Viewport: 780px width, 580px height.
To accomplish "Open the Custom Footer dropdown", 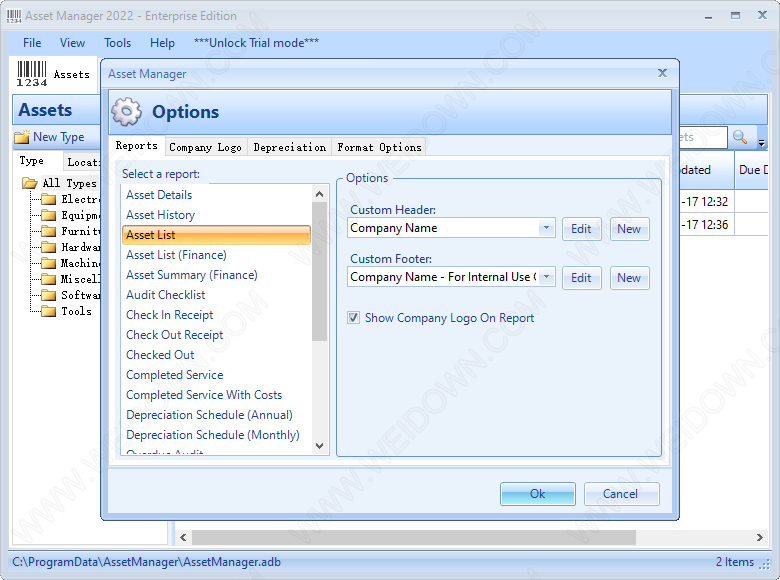I will click(x=546, y=277).
